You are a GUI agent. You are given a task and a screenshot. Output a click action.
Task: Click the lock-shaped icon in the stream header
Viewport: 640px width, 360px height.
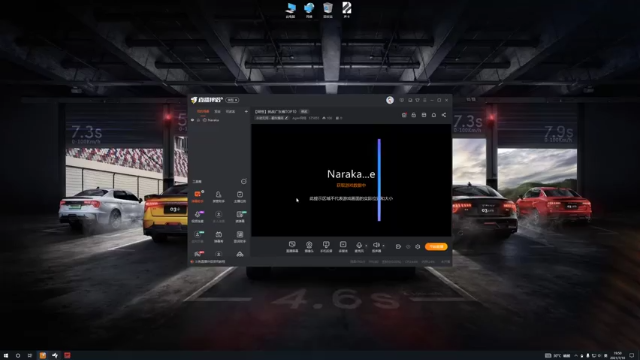pos(413,115)
